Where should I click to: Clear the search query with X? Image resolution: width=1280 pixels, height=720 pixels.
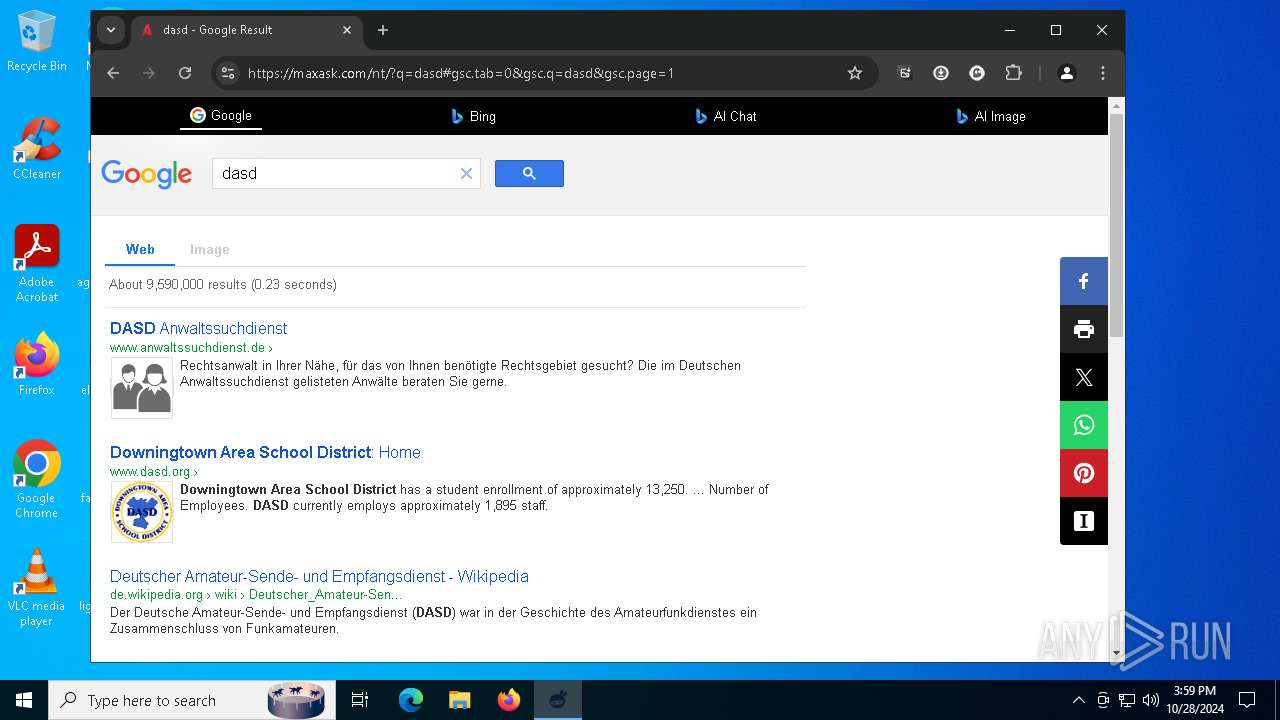click(466, 173)
